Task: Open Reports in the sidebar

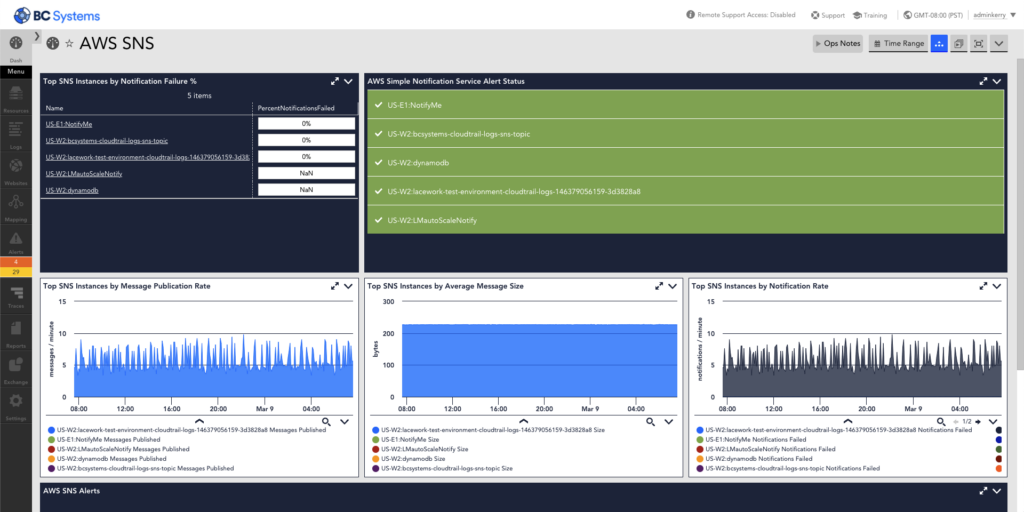Action: click(16, 333)
